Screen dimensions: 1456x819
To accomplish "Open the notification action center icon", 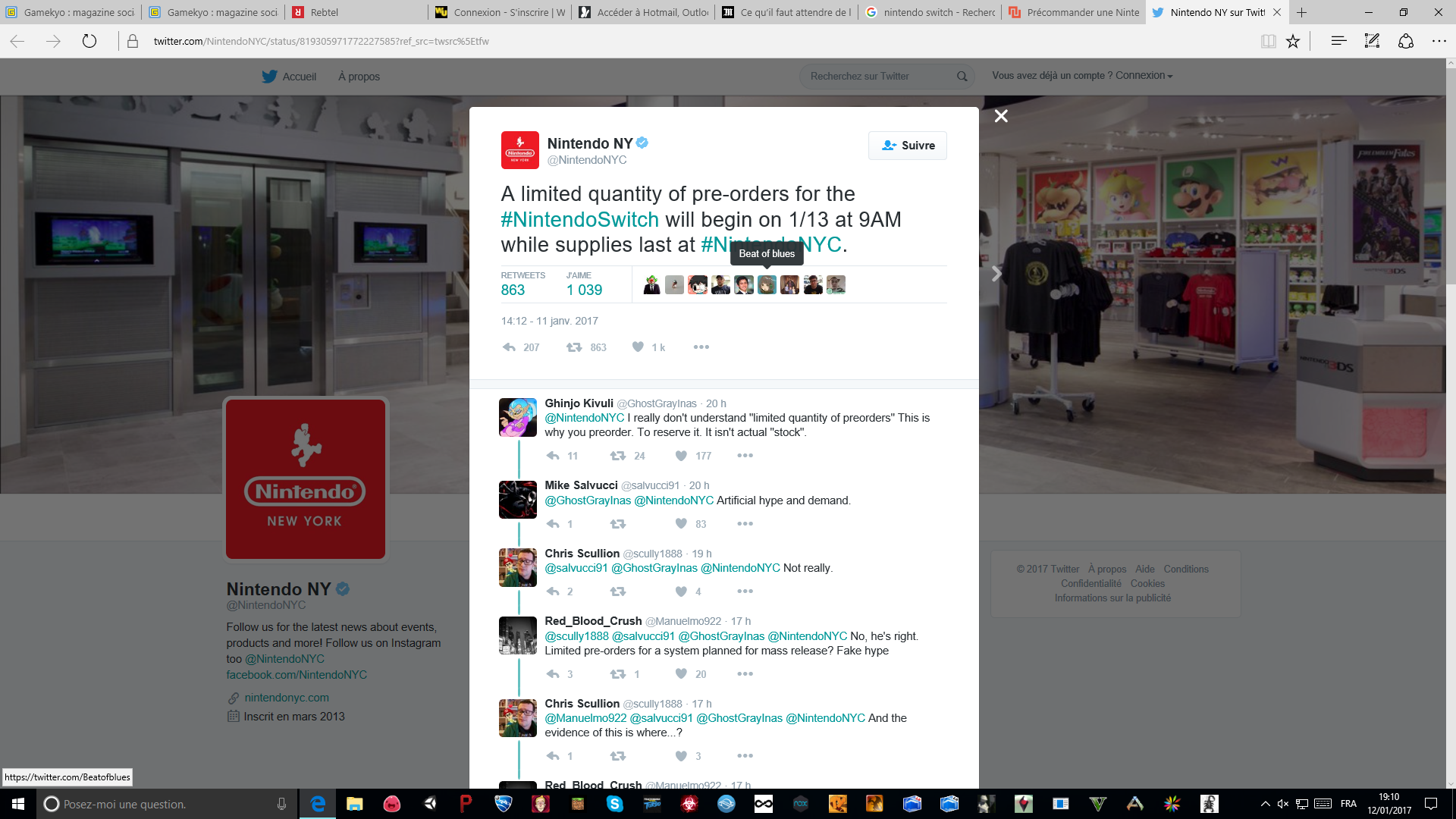I will 1431,804.
